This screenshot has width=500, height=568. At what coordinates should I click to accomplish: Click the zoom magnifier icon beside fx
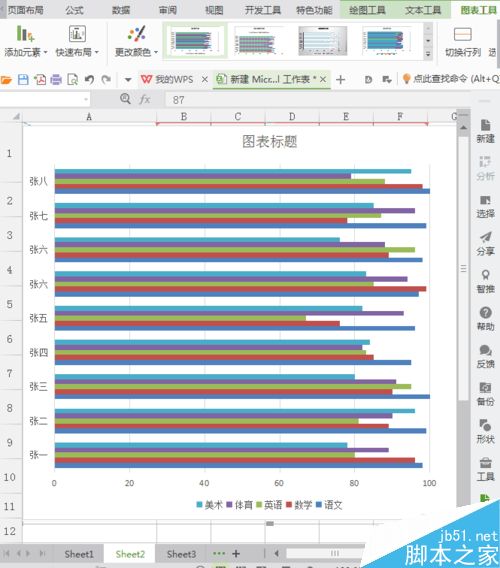click(x=125, y=99)
